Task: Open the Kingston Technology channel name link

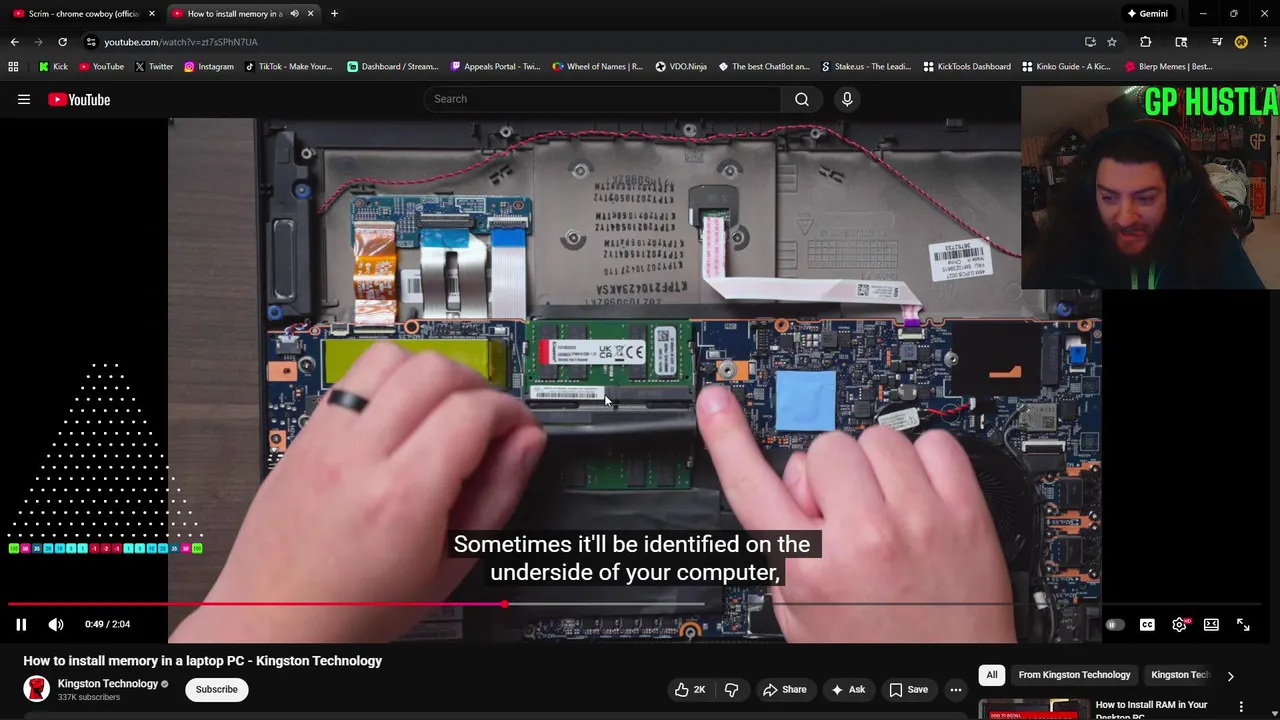Action: click(108, 684)
